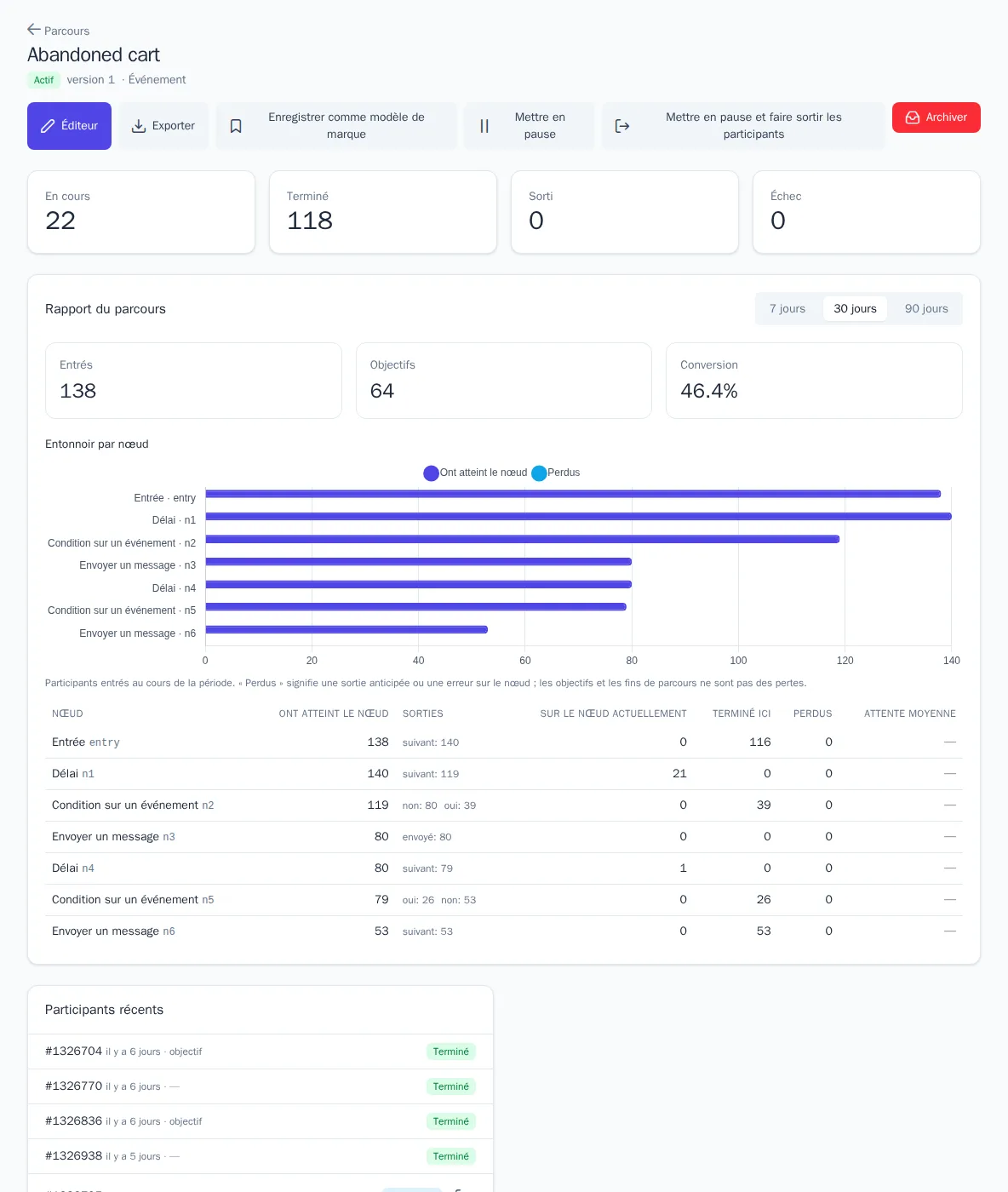Click 'Condition sur un événement n2' table row
This screenshot has width=1008, height=1192.
coord(504,805)
